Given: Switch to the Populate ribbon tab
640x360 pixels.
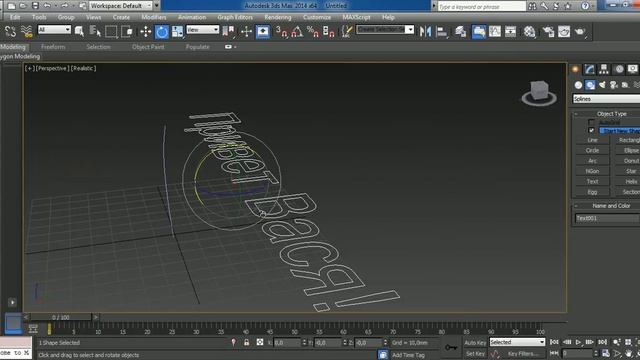Looking at the screenshot, I should click(197, 47).
